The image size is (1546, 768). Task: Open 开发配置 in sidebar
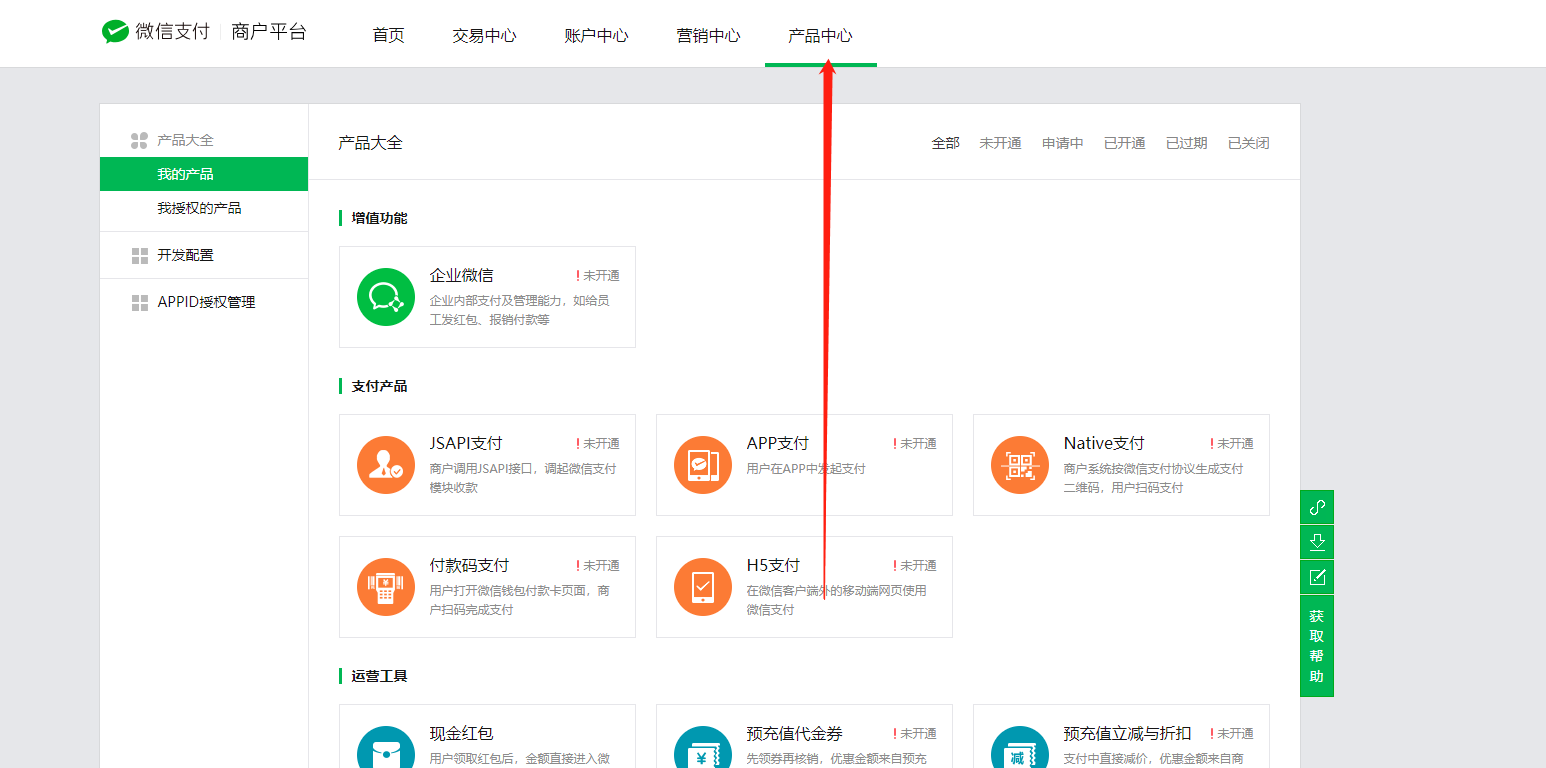[x=185, y=255]
